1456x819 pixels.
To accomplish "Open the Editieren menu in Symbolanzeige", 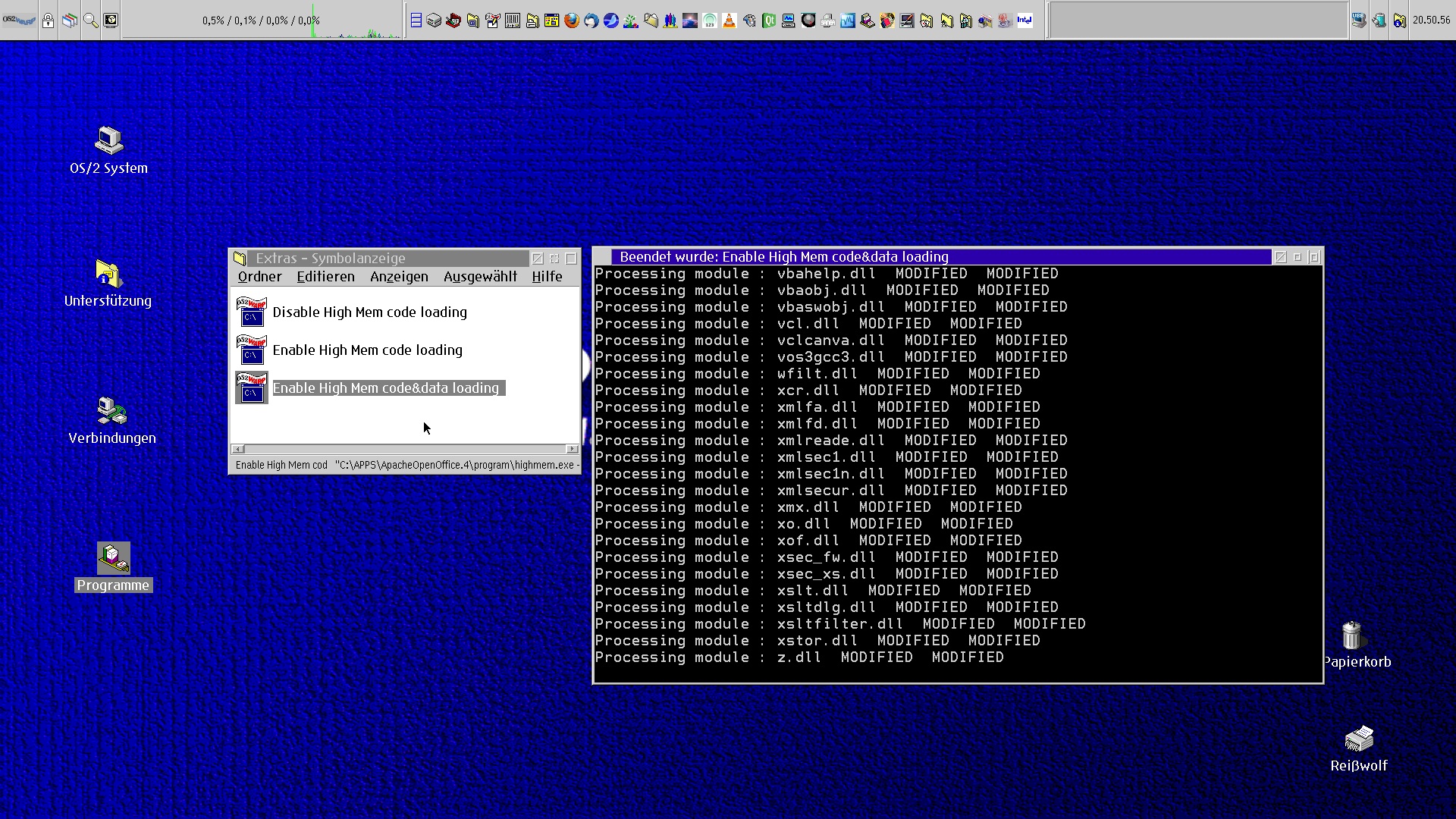I will pyautogui.click(x=326, y=276).
